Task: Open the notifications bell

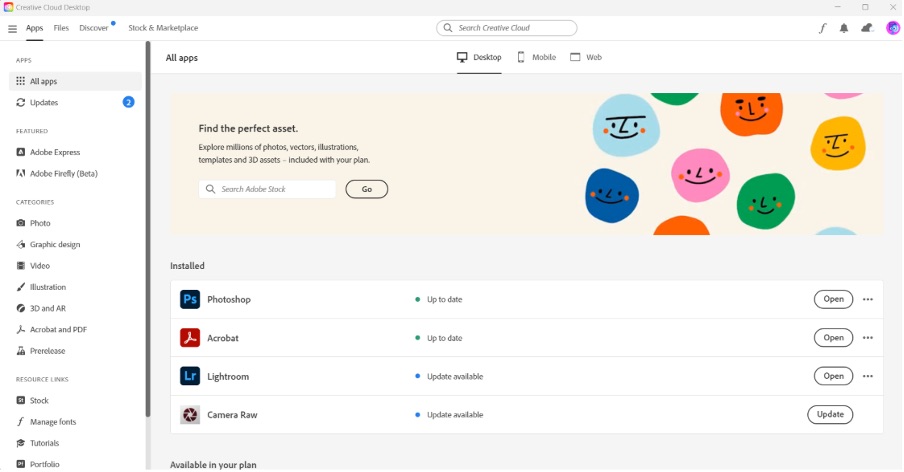Action: (844, 28)
